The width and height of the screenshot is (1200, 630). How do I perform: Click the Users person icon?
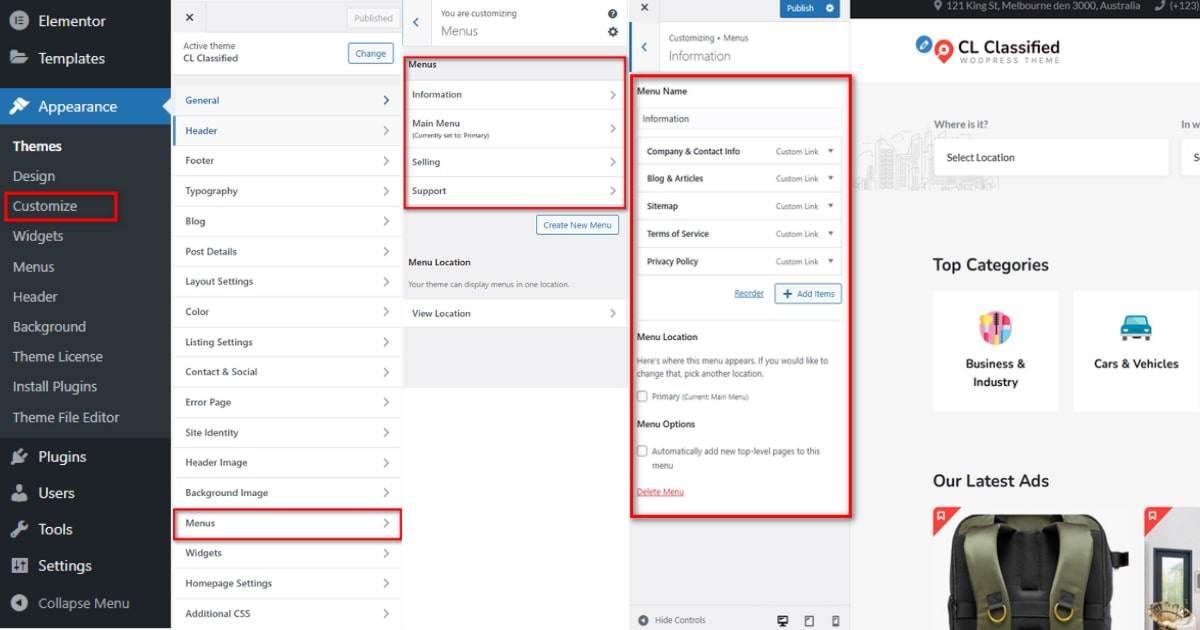pyautogui.click(x=19, y=493)
